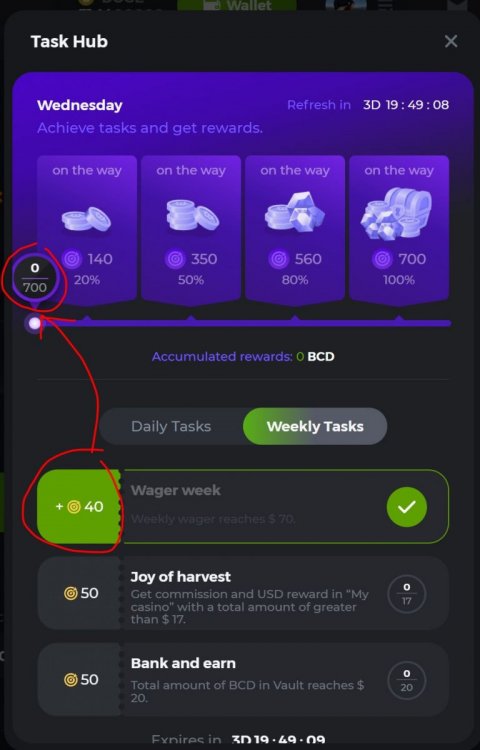Click the Joy of harvest 50 reward ticket

click(x=79, y=593)
